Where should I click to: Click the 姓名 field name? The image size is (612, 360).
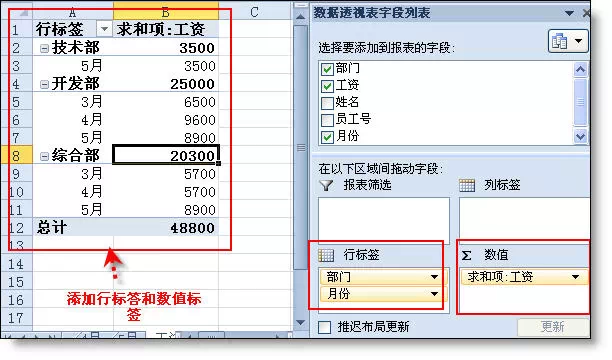347,102
